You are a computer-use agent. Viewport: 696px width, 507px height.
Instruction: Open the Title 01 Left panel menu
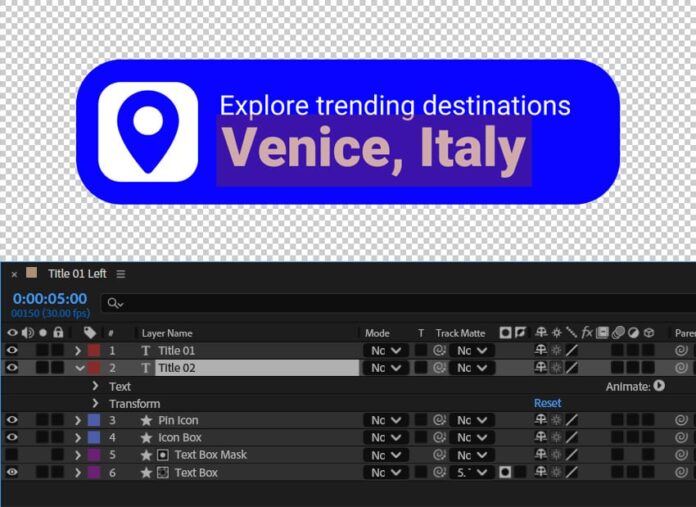[x=121, y=274]
